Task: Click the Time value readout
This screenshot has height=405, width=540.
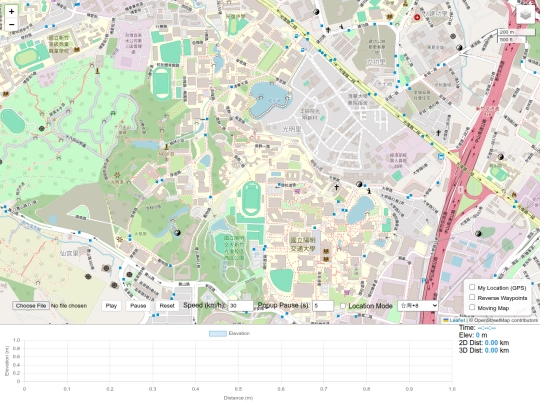Action: (487, 328)
